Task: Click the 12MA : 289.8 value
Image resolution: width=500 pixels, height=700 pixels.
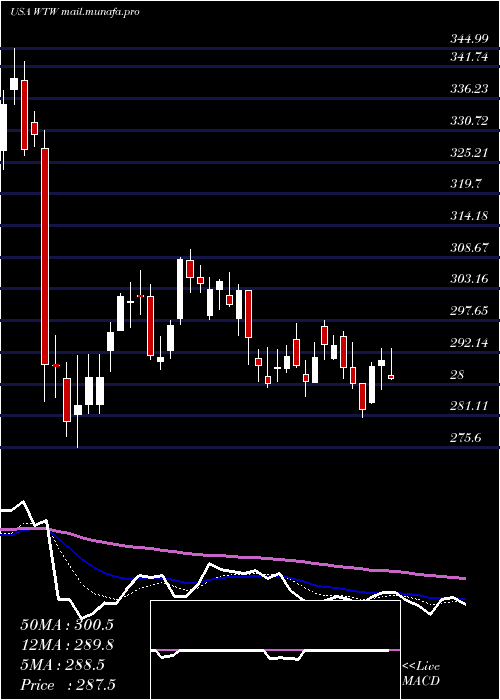Action: point(66,645)
